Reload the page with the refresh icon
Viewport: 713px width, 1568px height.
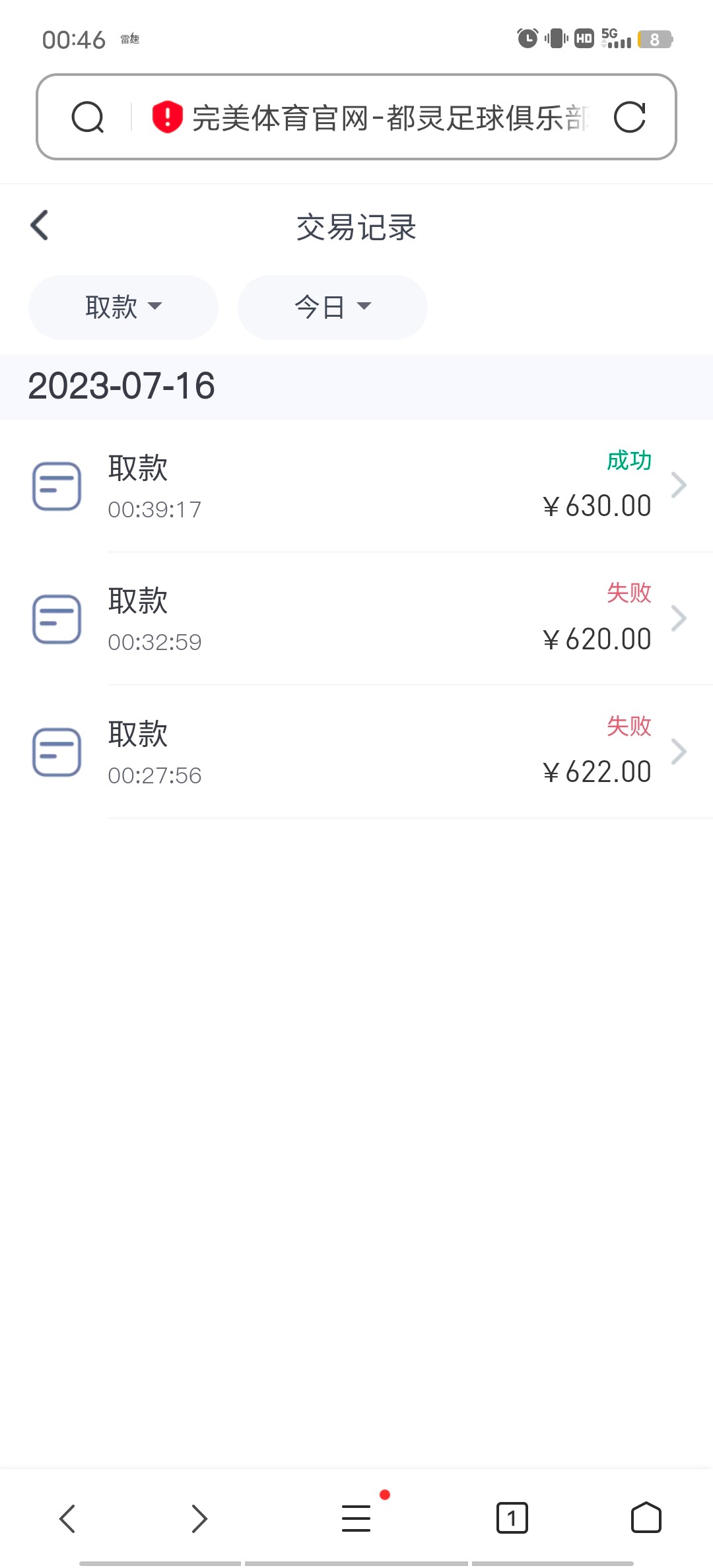(x=629, y=117)
